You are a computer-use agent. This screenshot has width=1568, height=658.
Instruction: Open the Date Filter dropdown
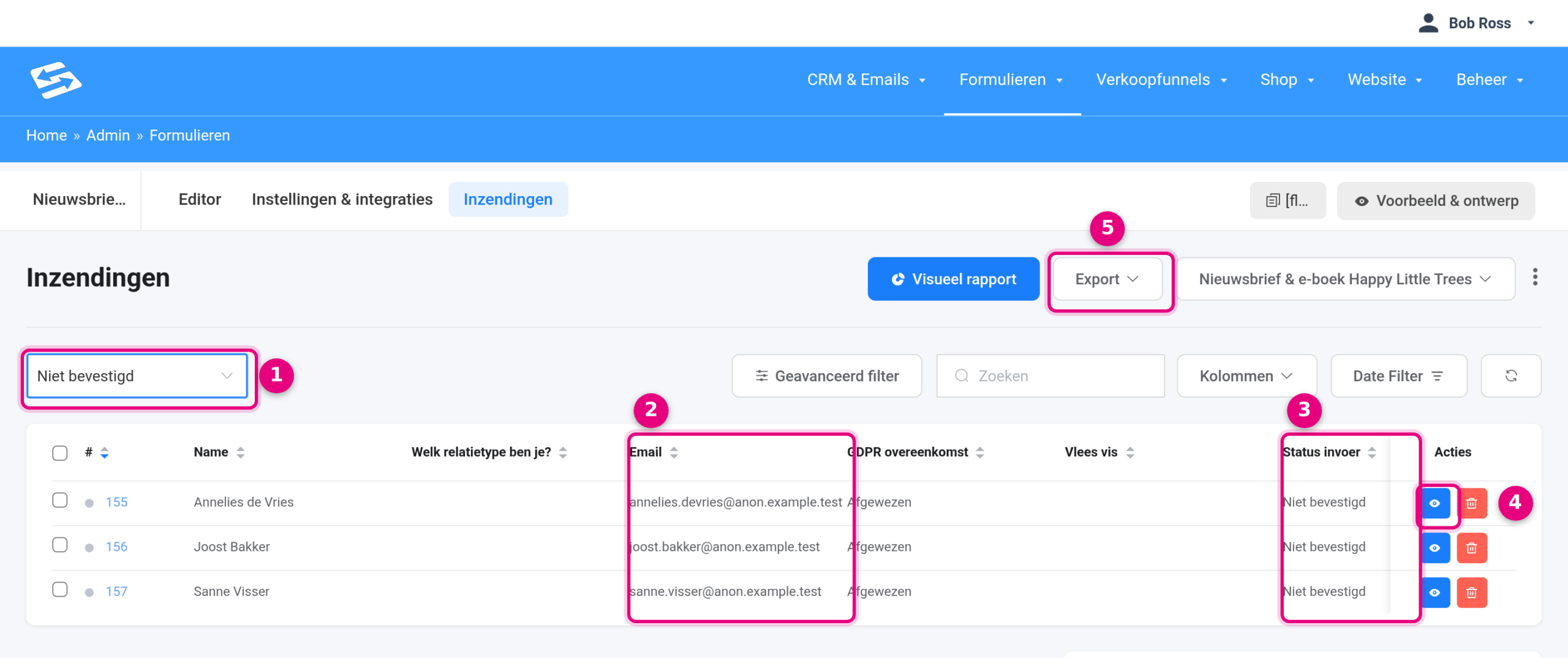[1398, 376]
